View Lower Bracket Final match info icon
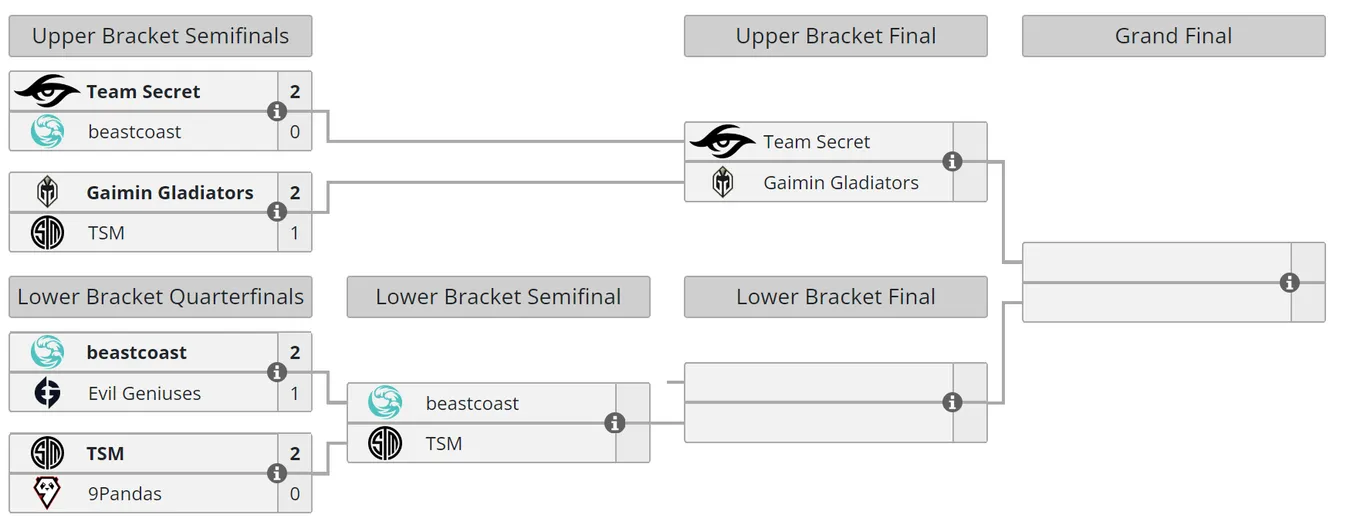The height and width of the screenshot is (522, 1360). tap(952, 402)
